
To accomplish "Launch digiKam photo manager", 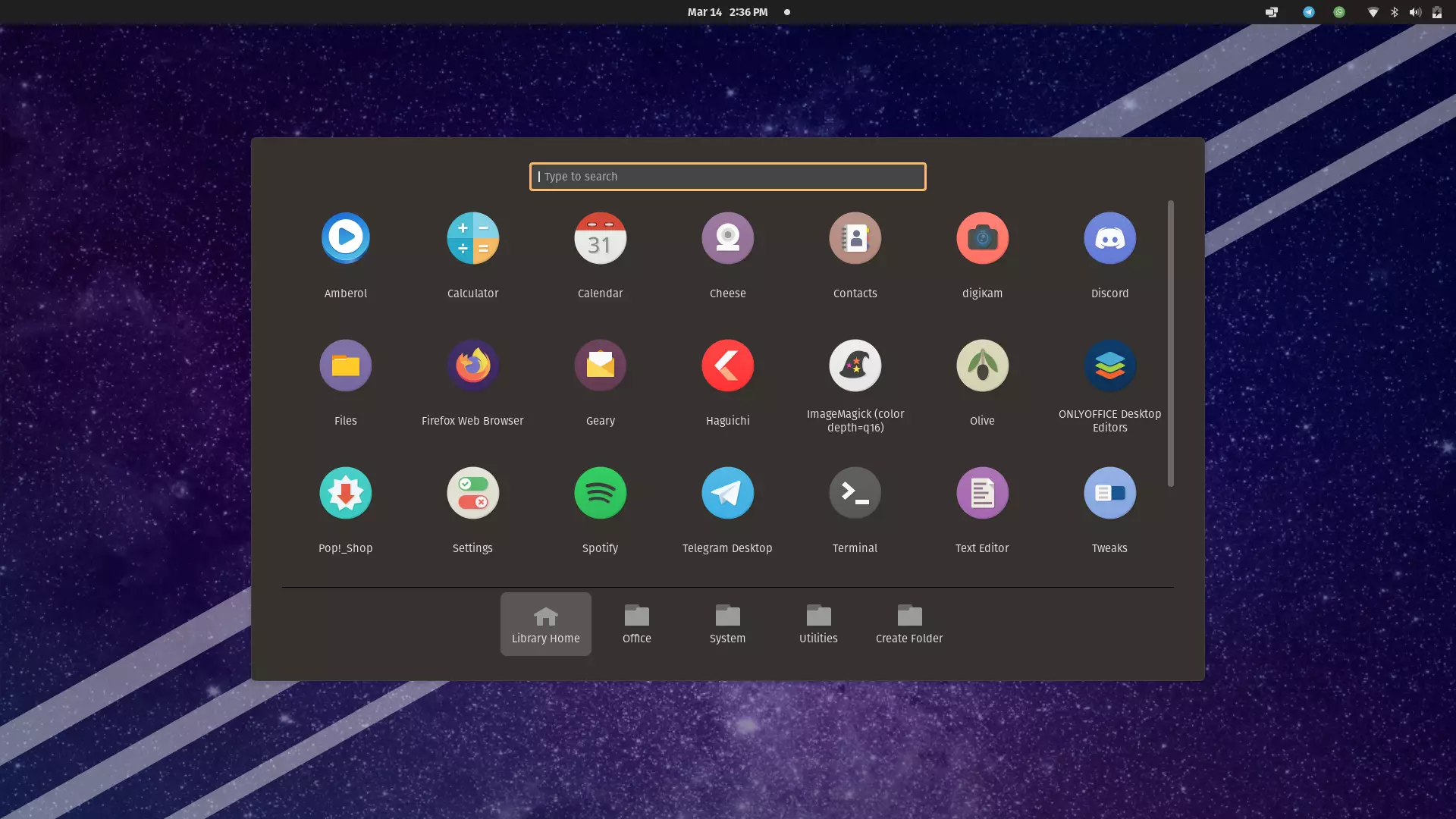I will pyautogui.click(x=982, y=239).
